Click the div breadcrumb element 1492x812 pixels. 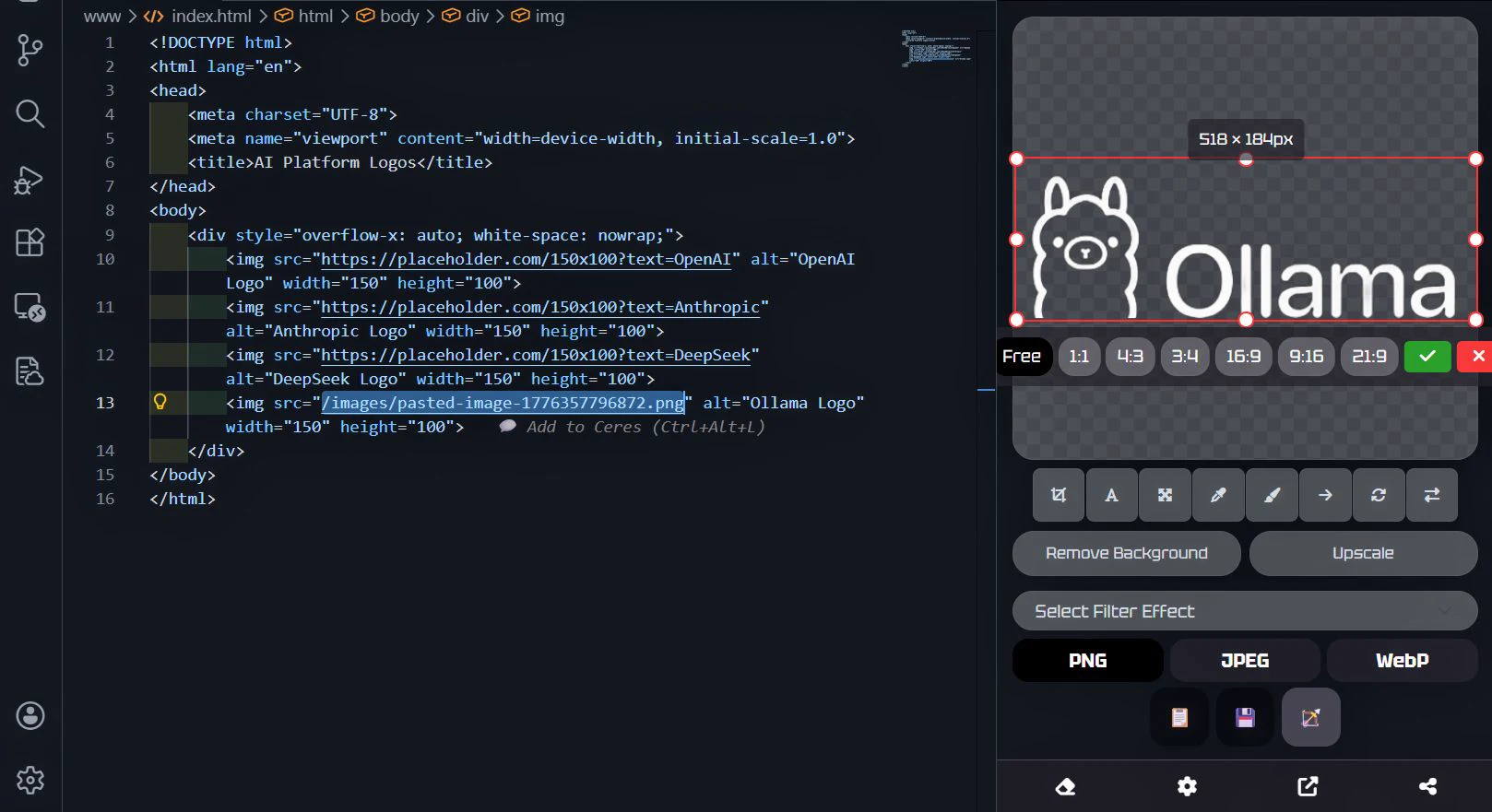click(x=466, y=16)
